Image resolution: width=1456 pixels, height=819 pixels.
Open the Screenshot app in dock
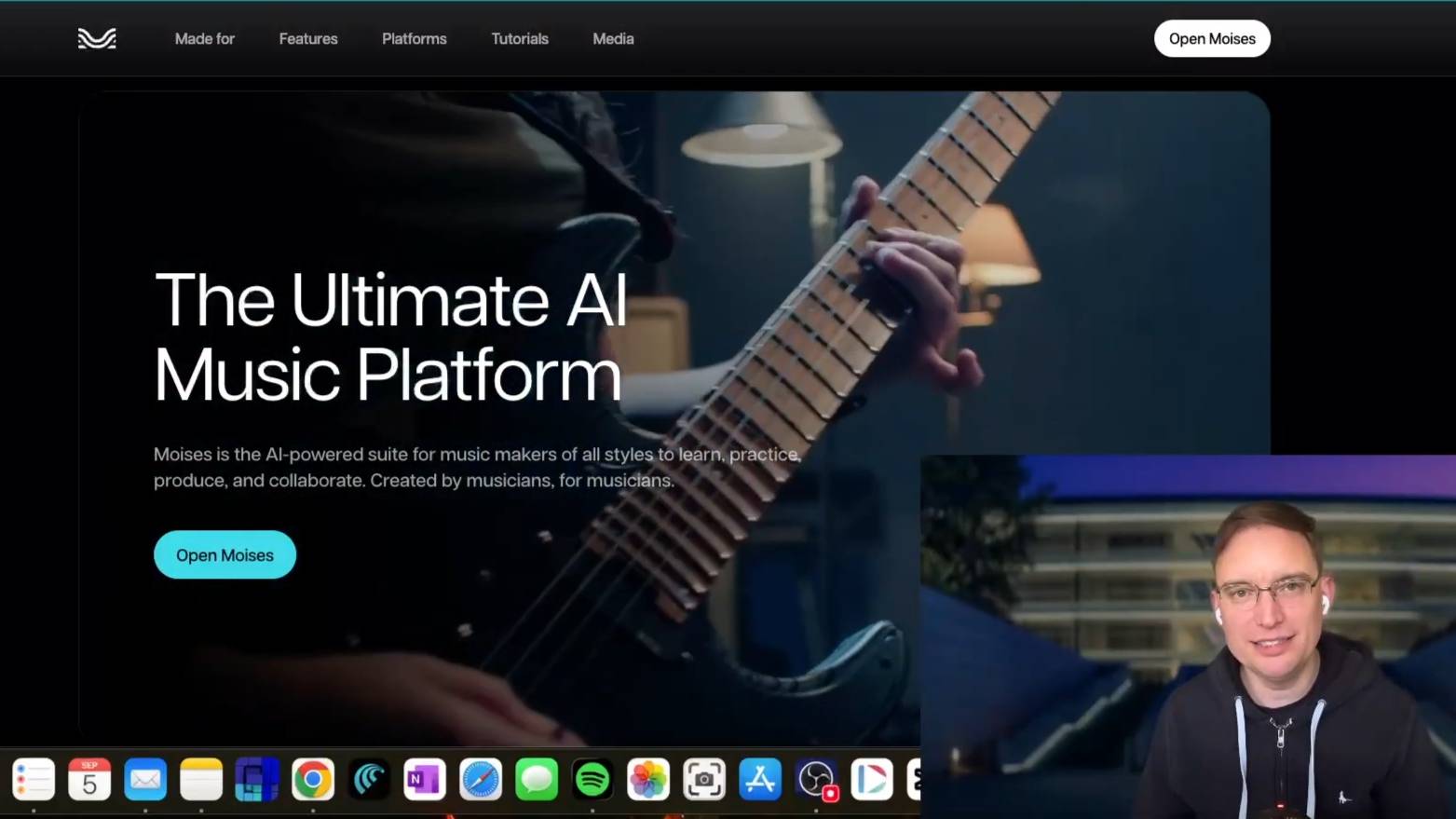tap(704, 779)
